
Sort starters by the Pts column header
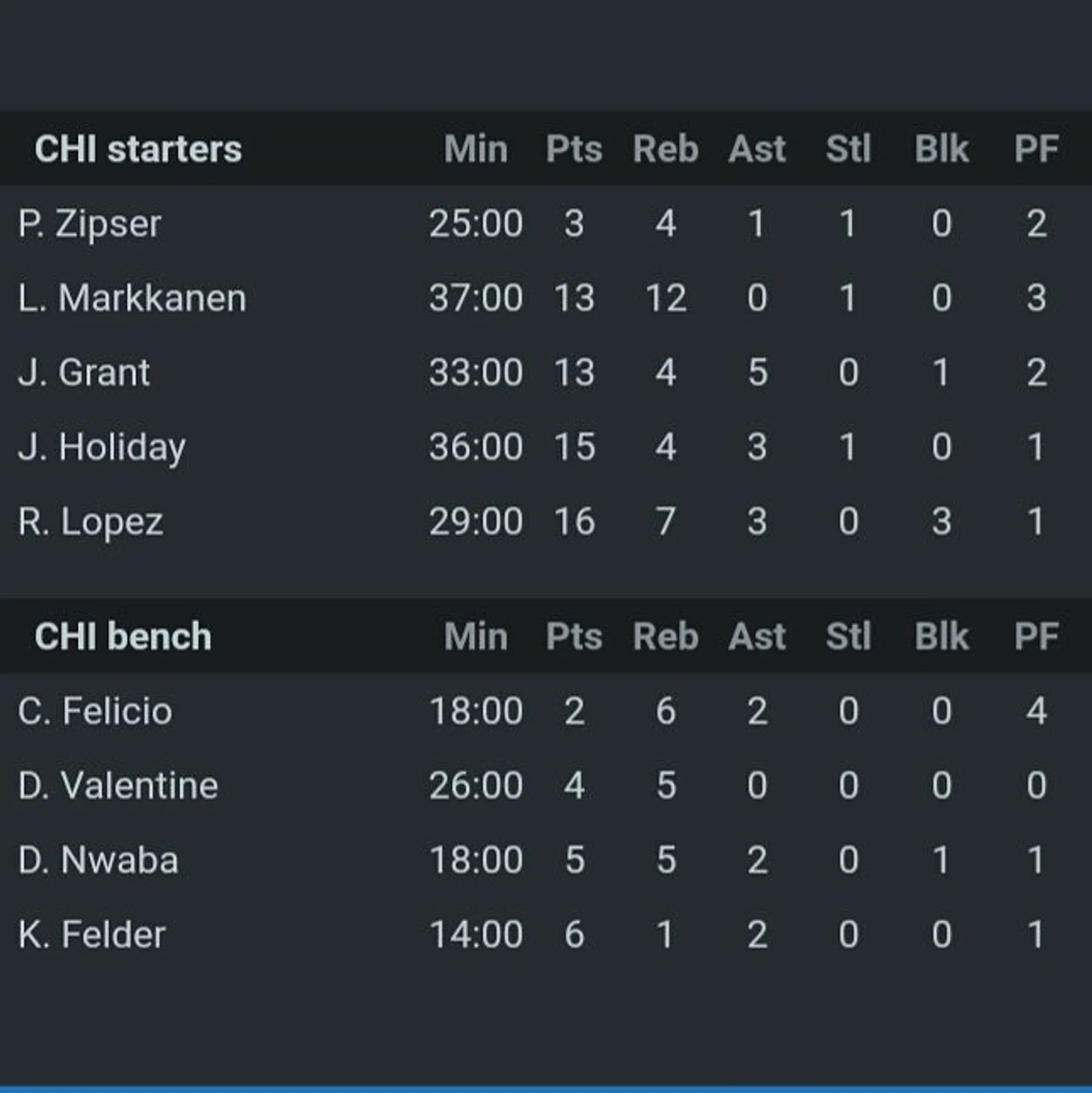[574, 149]
